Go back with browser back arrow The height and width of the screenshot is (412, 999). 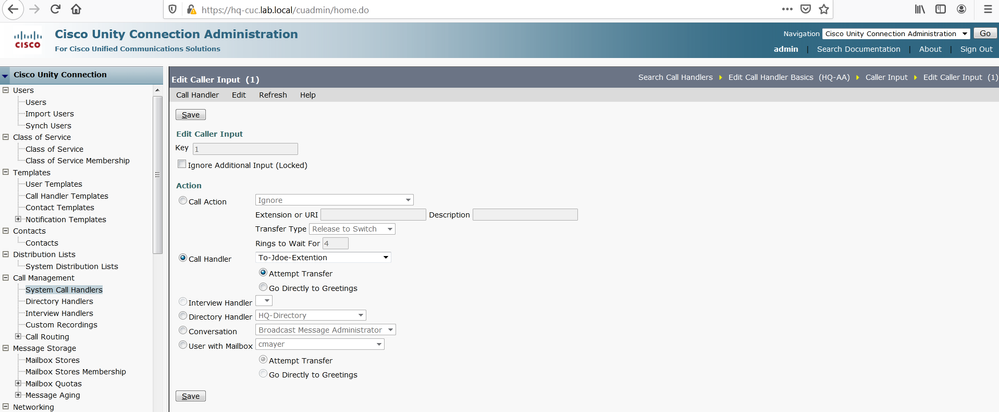13,10
